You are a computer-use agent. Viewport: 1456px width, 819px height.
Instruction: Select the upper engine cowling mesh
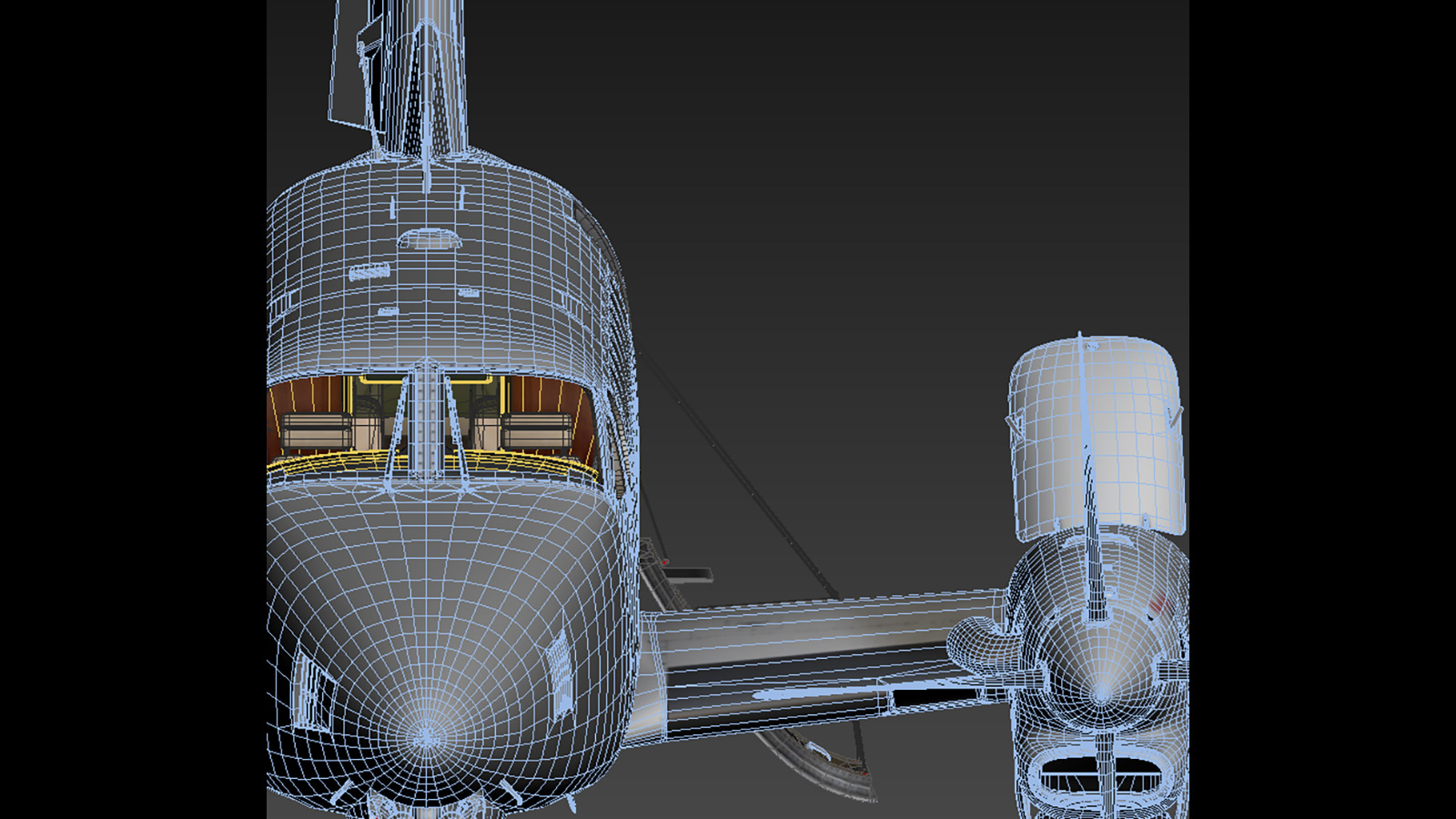click(1097, 437)
